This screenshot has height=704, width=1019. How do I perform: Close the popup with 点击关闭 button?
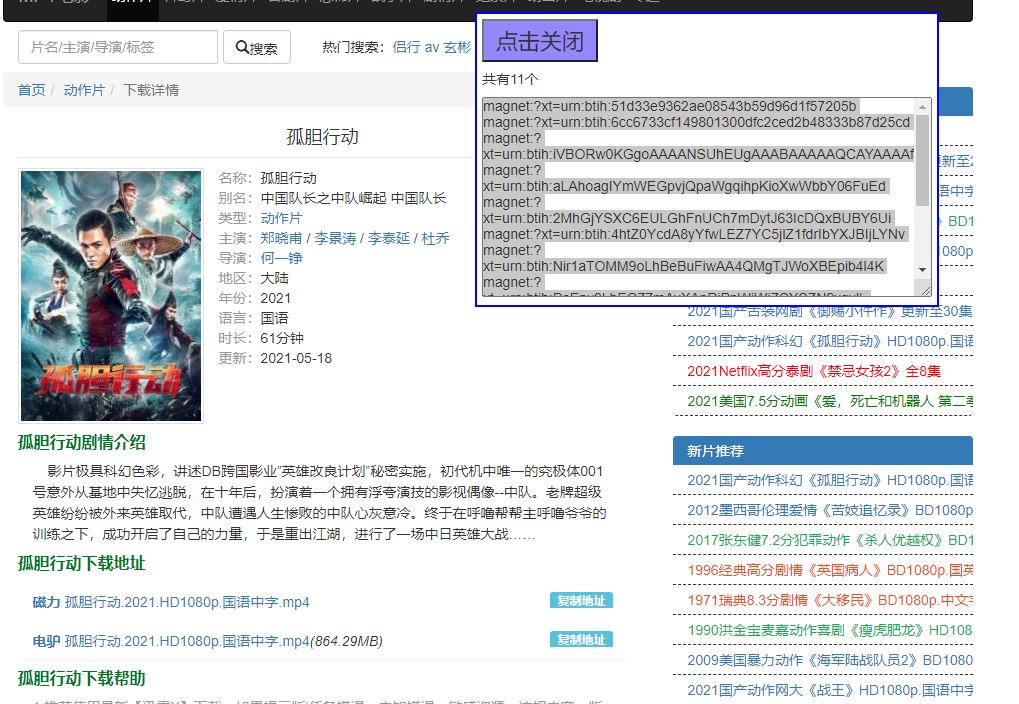[539, 41]
